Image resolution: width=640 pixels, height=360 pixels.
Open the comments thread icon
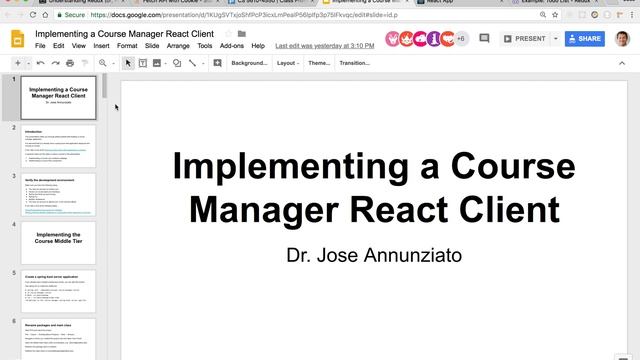pyautogui.click(x=484, y=38)
